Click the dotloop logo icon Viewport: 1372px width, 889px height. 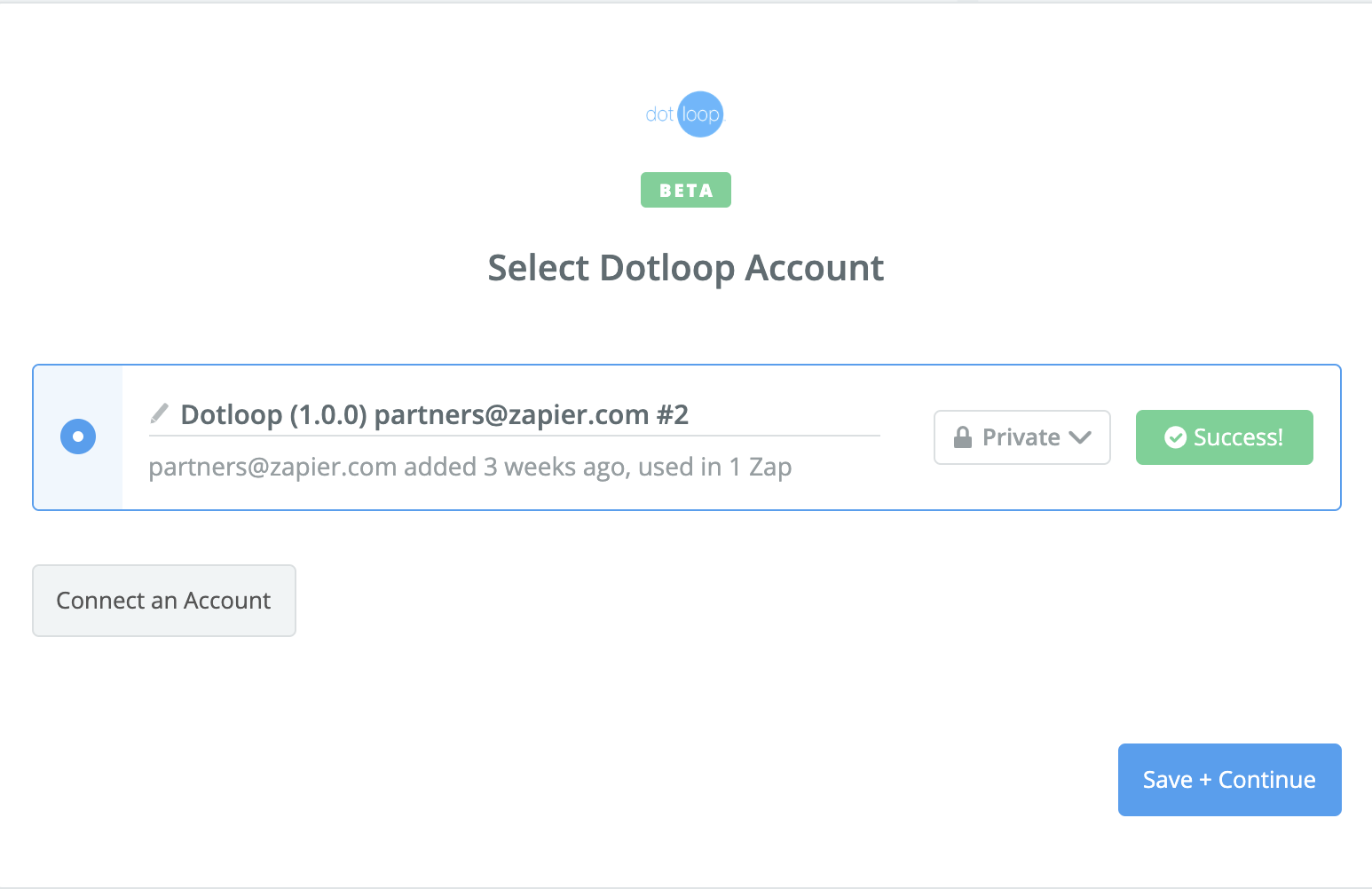(x=684, y=114)
